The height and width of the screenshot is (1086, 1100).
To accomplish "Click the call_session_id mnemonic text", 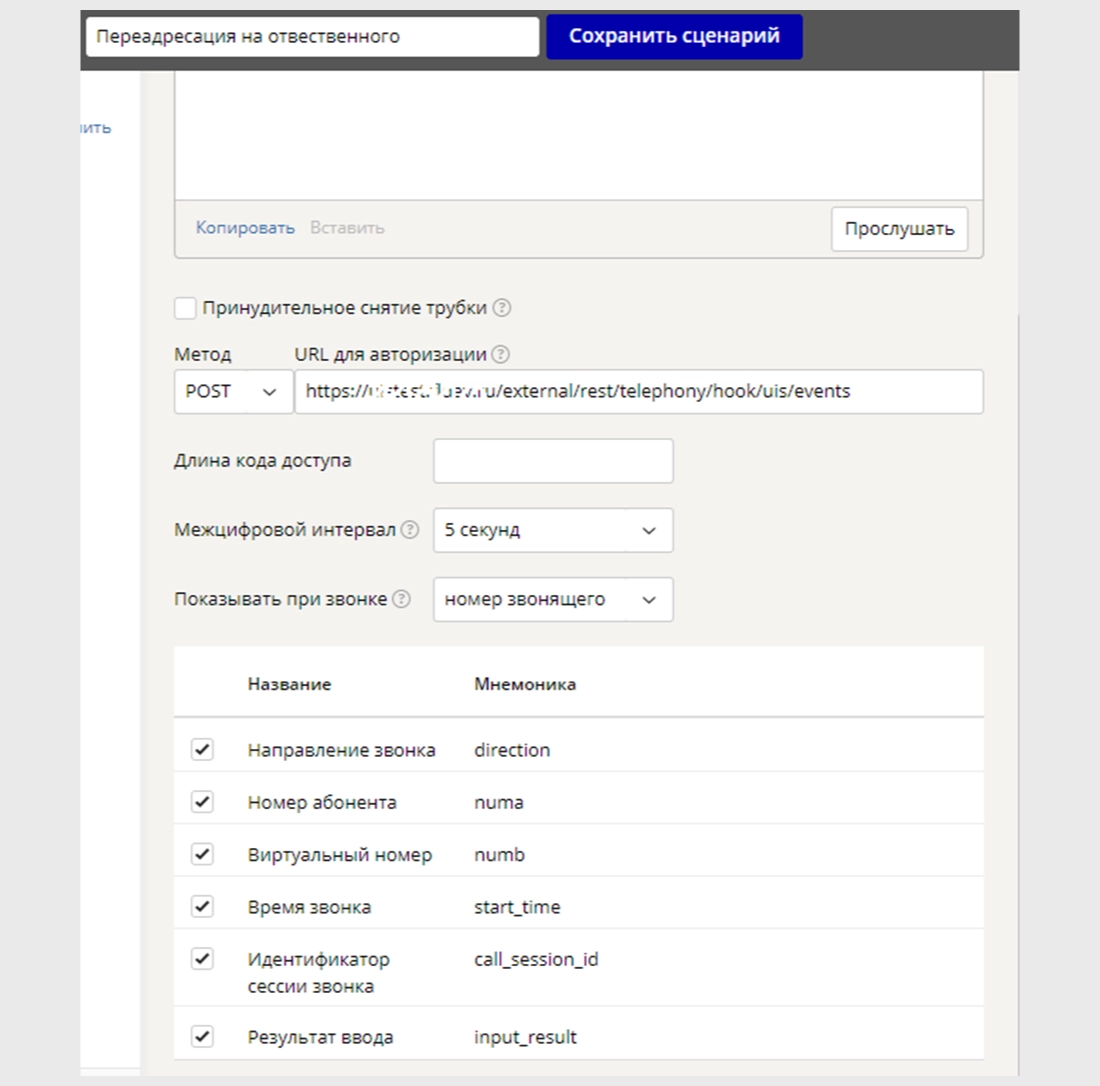I will tap(536, 959).
